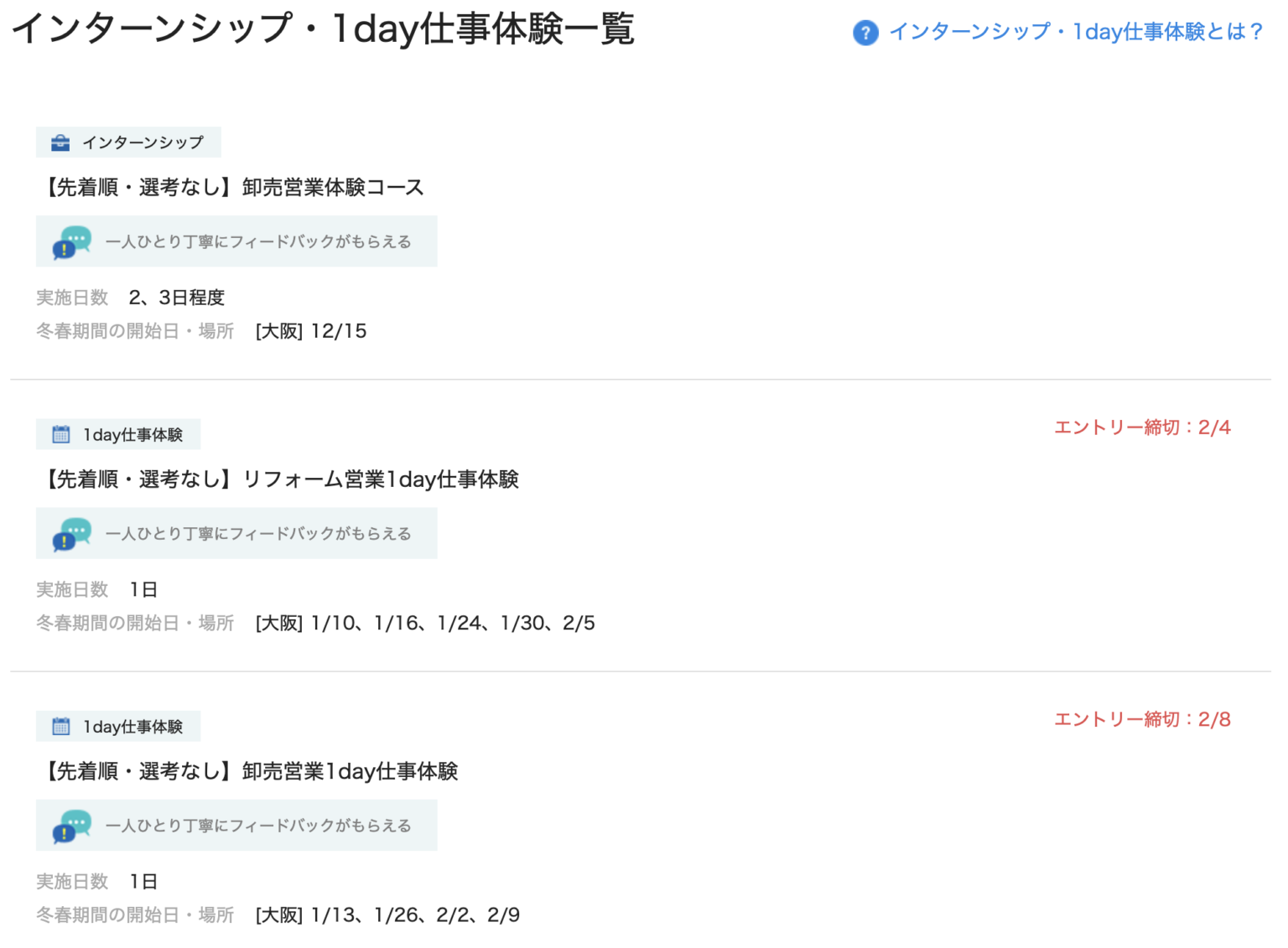Open 【先着順・選考なし】卸売営業体験コース listing title
1288x948 pixels.
[x=231, y=187]
